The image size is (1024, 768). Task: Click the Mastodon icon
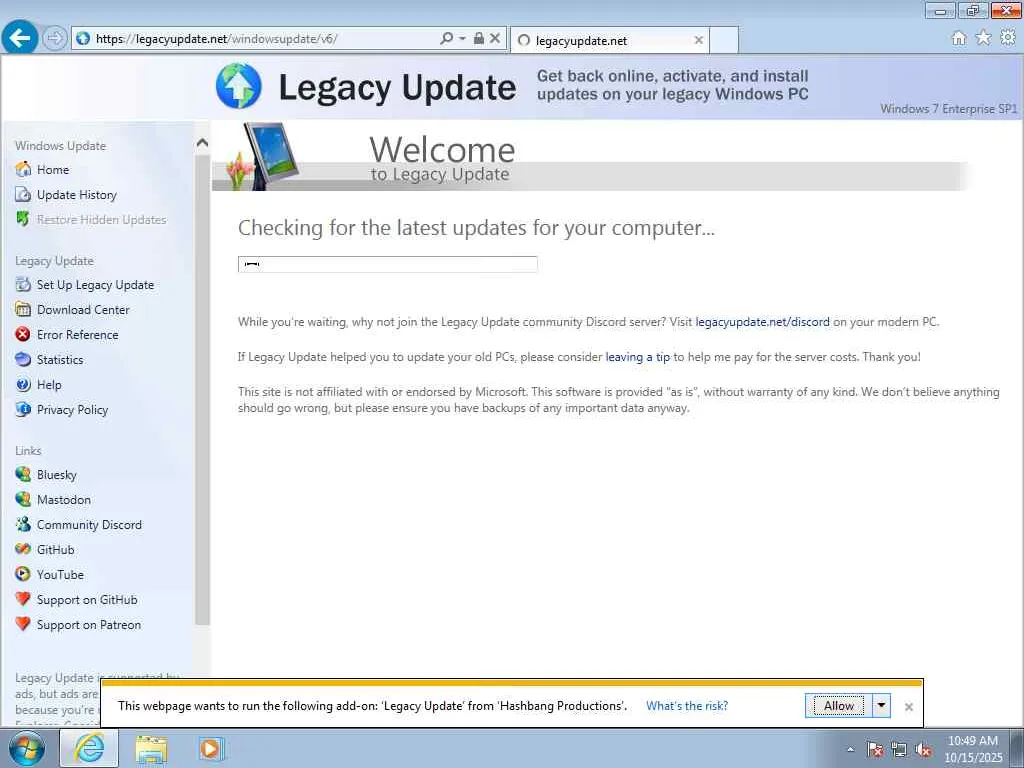click(23, 500)
